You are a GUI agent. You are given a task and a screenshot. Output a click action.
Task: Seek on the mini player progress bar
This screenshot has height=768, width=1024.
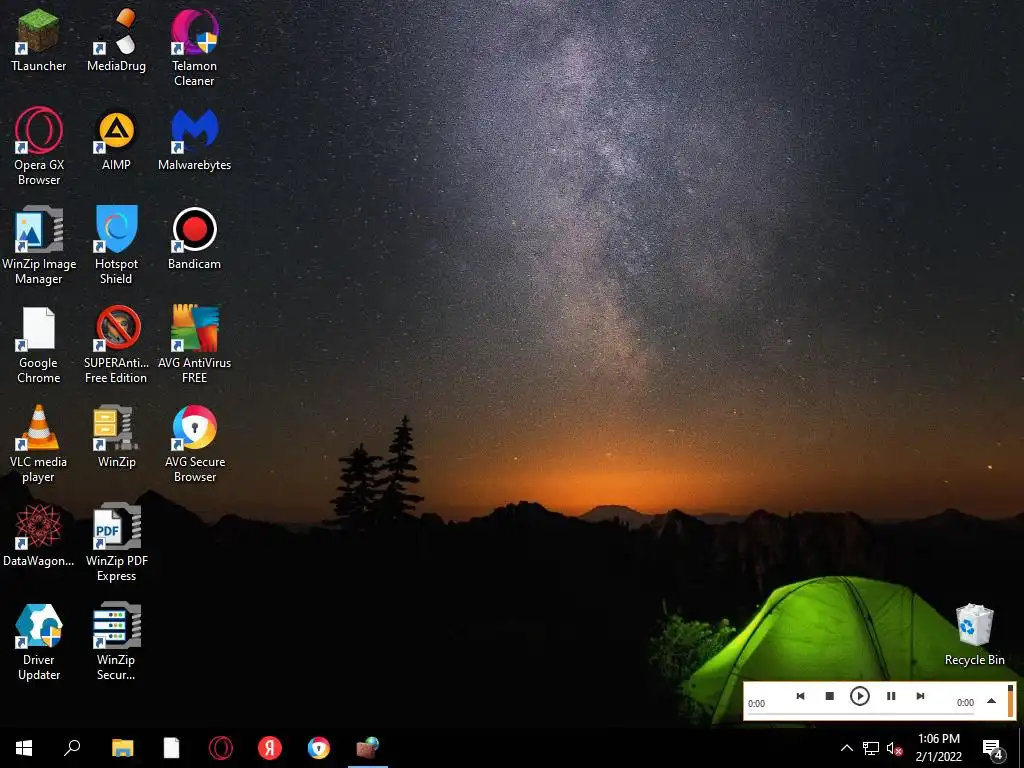click(x=861, y=714)
